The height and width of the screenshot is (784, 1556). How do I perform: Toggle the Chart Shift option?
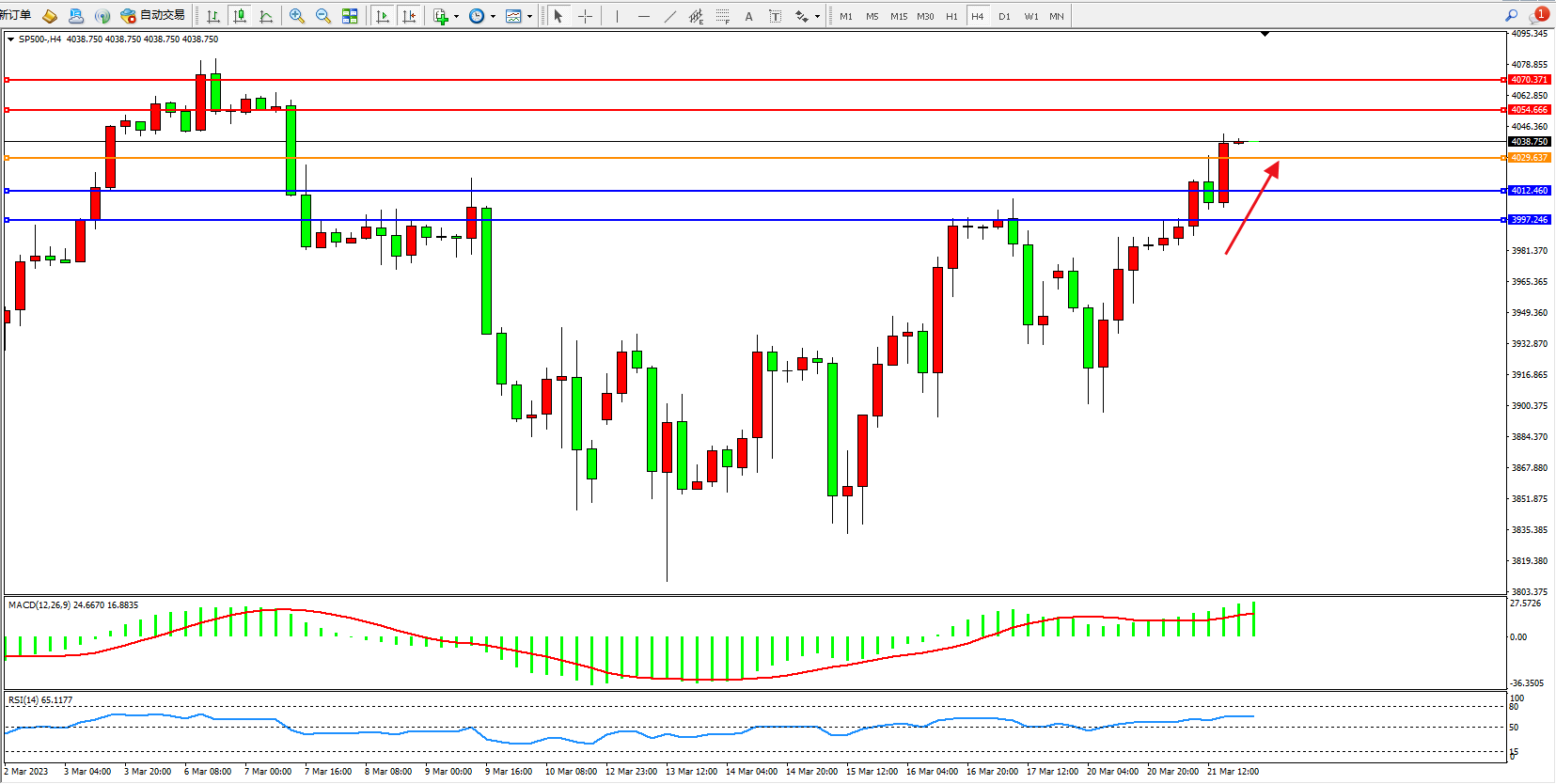(408, 16)
